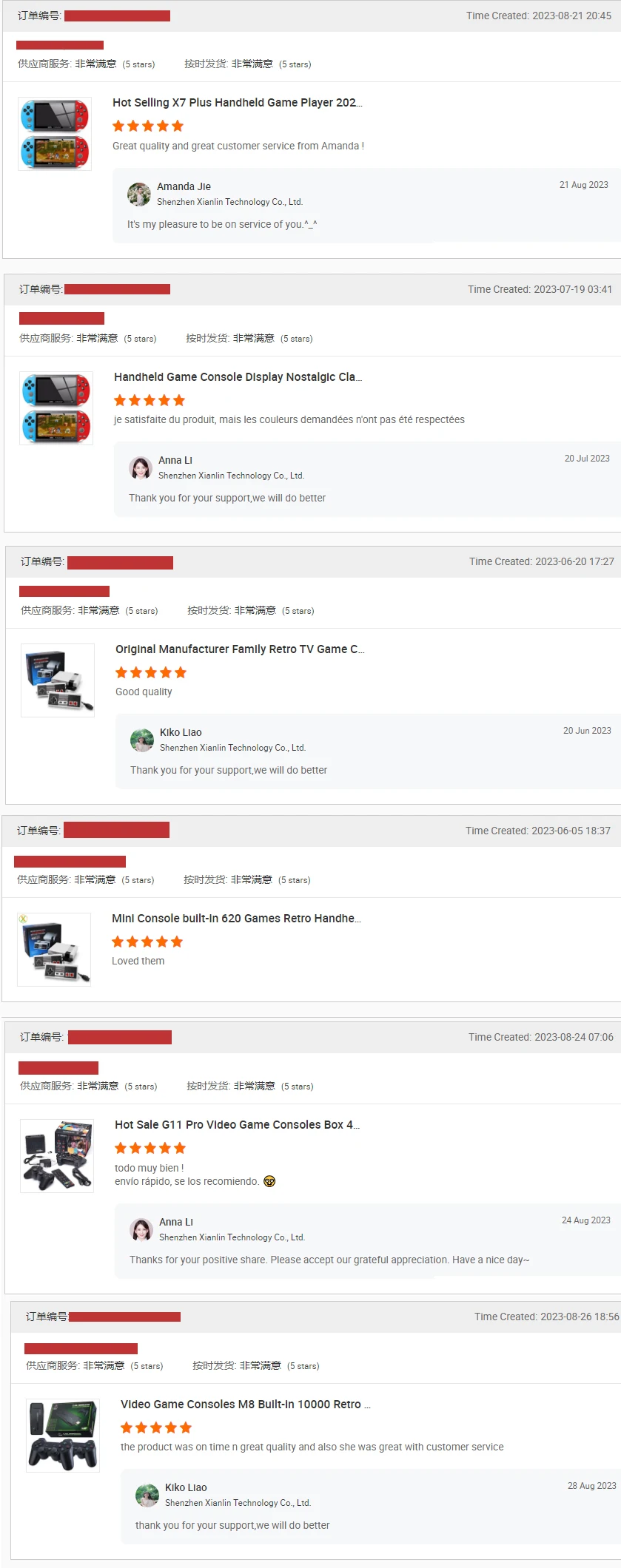Image resolution: width=621 pixels, height=1568 pixels.
Task: Click Anna Li's avatar in the Jul reply
Action: [x=141, y=467]
